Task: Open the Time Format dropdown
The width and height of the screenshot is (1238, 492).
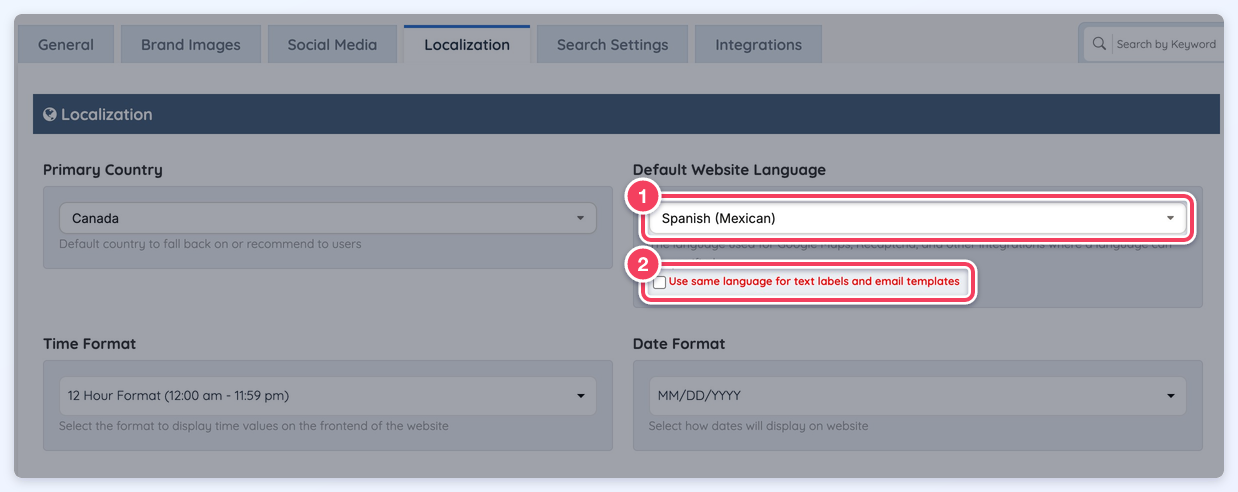Action: coord(328,396)
